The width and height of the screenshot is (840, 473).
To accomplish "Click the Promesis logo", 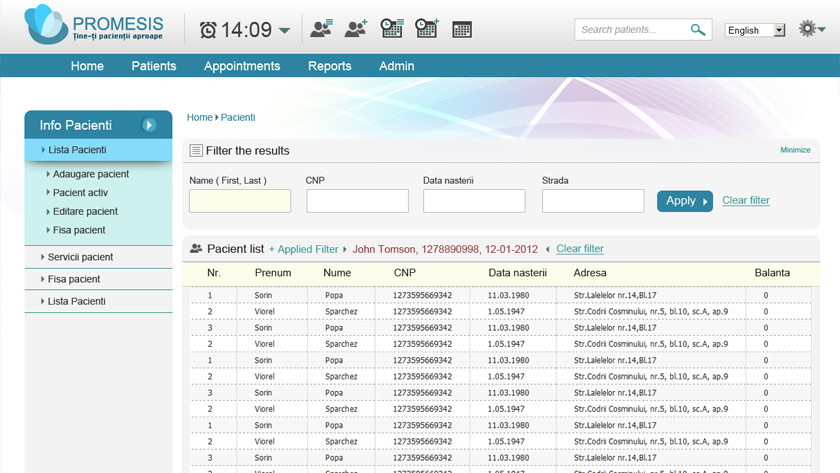I will point(94,25).
